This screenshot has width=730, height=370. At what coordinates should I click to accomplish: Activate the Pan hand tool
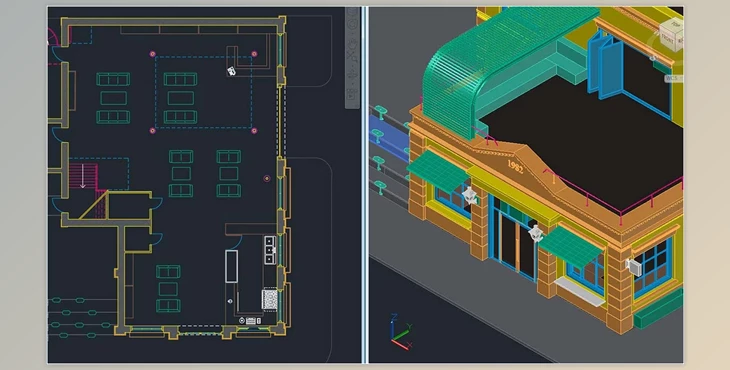(352, 44)
